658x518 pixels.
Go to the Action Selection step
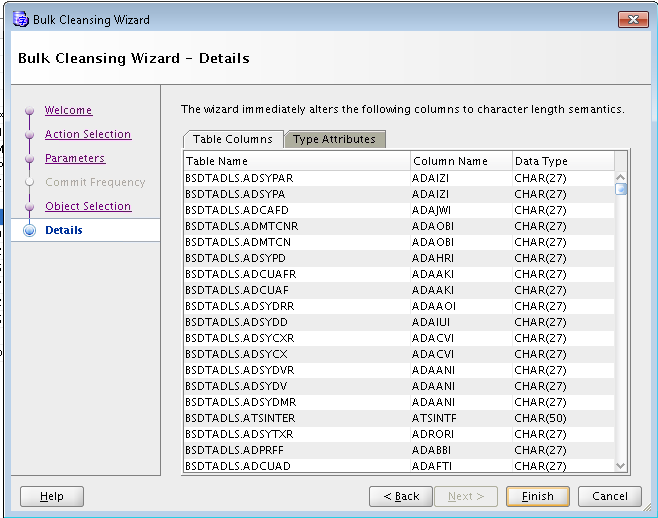(x=88, y=135)
